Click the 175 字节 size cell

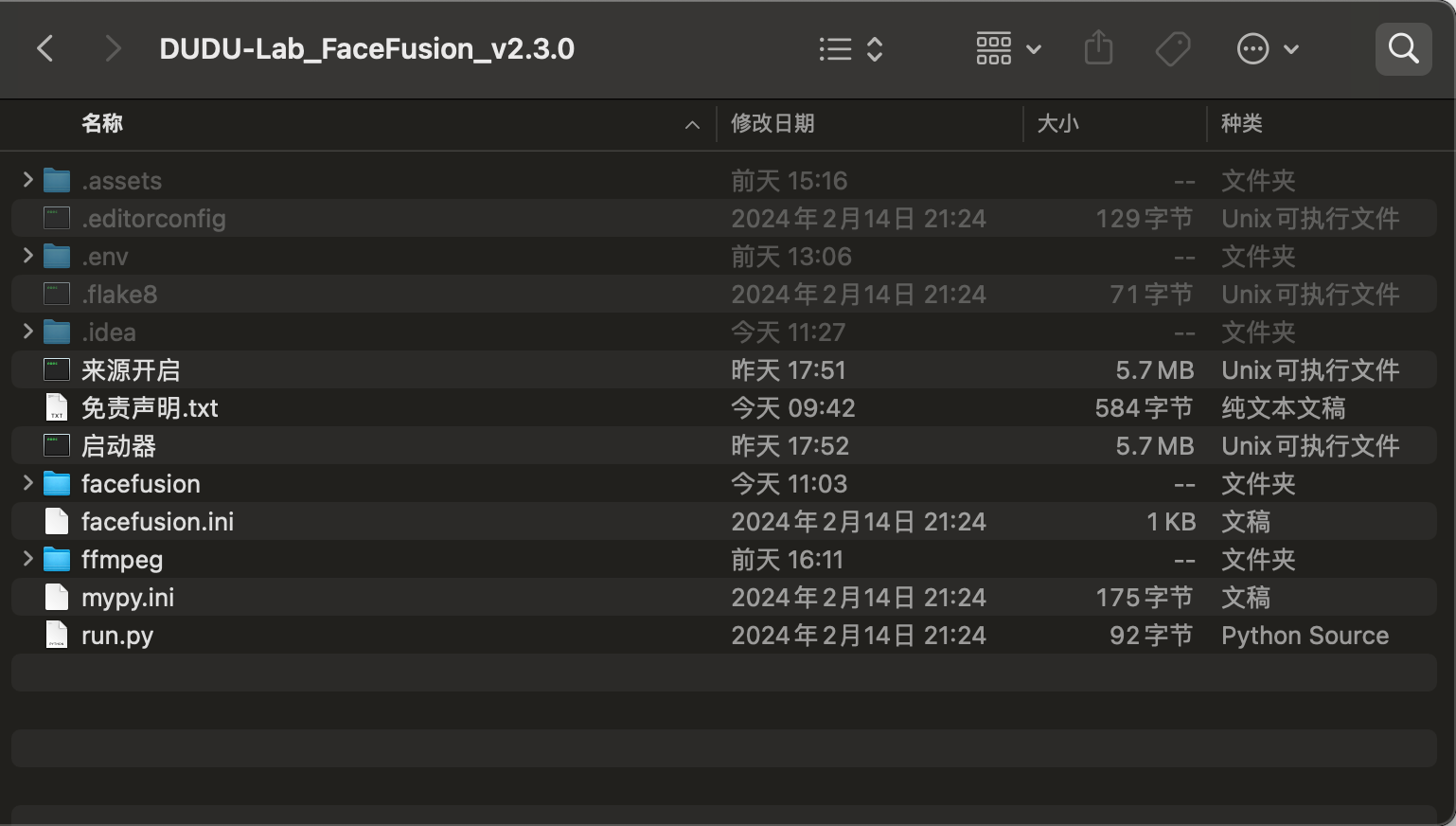click(1145, 598)
